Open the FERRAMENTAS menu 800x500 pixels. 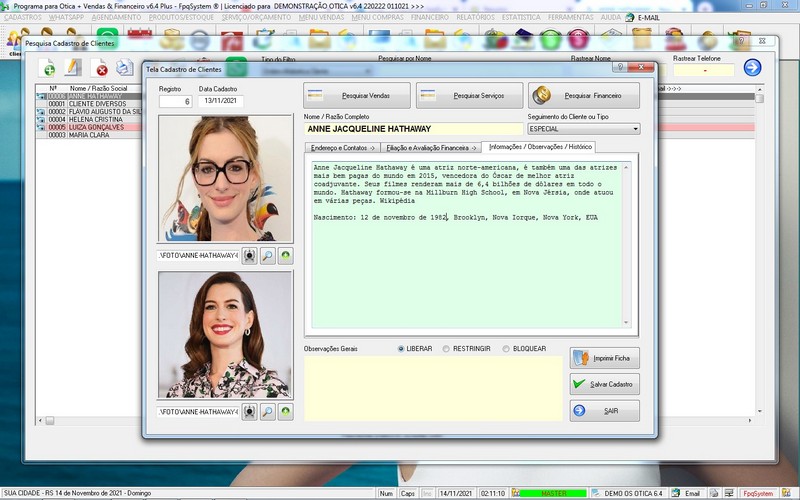pos(570,17)
